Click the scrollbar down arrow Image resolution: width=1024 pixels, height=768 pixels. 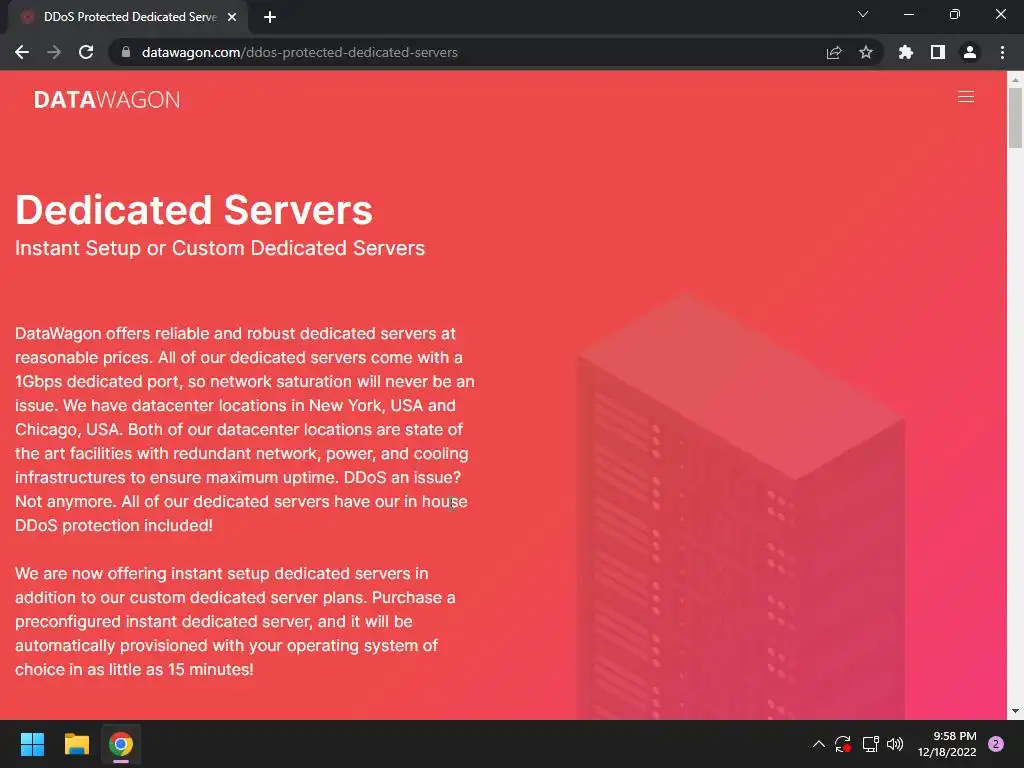(x=1015, y=711)
